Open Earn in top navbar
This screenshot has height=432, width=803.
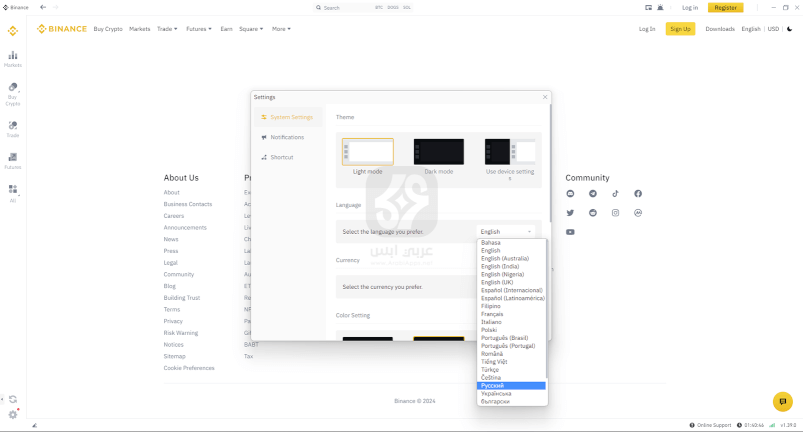coord(226,29)
